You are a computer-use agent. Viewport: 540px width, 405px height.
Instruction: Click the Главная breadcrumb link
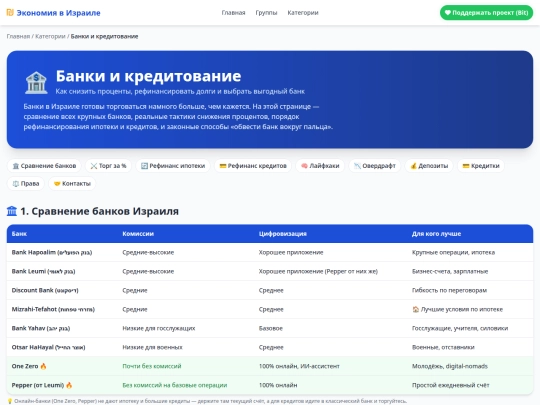[18, 36]
